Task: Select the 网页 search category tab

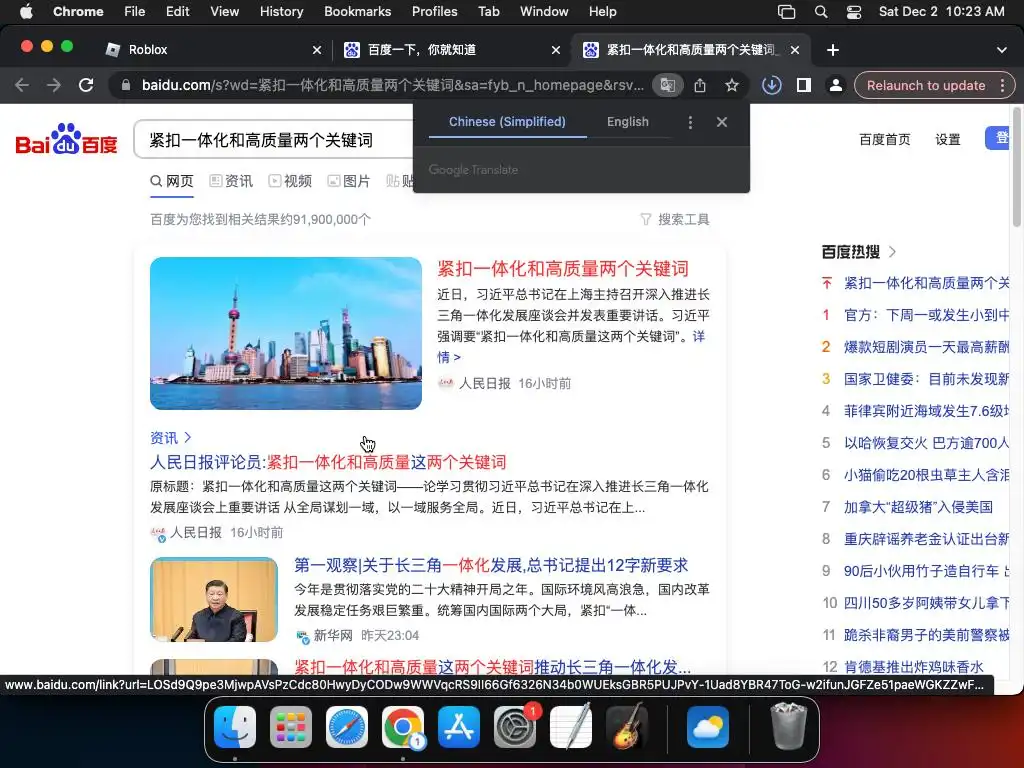Action: pos(172,181)
